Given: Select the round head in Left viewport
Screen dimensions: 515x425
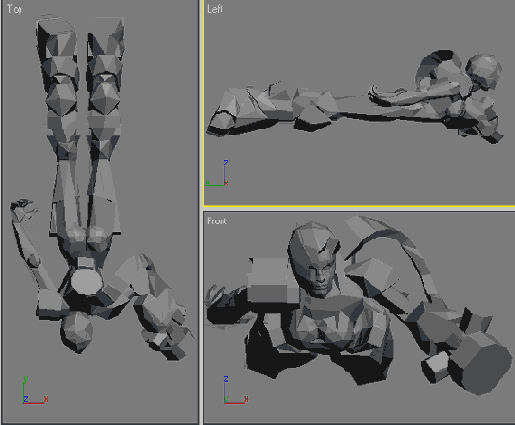Looking at the screenshot, I should click(483, 71).
